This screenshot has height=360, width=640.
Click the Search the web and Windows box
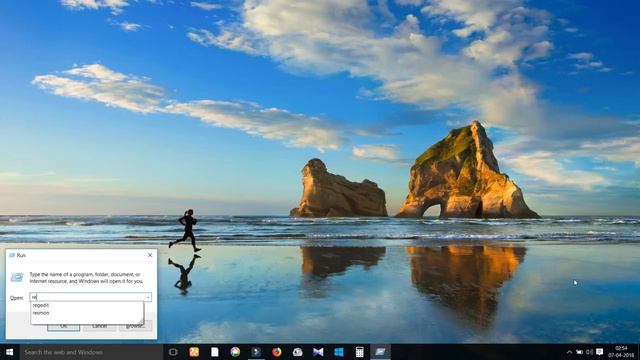(x=91, y=352)
